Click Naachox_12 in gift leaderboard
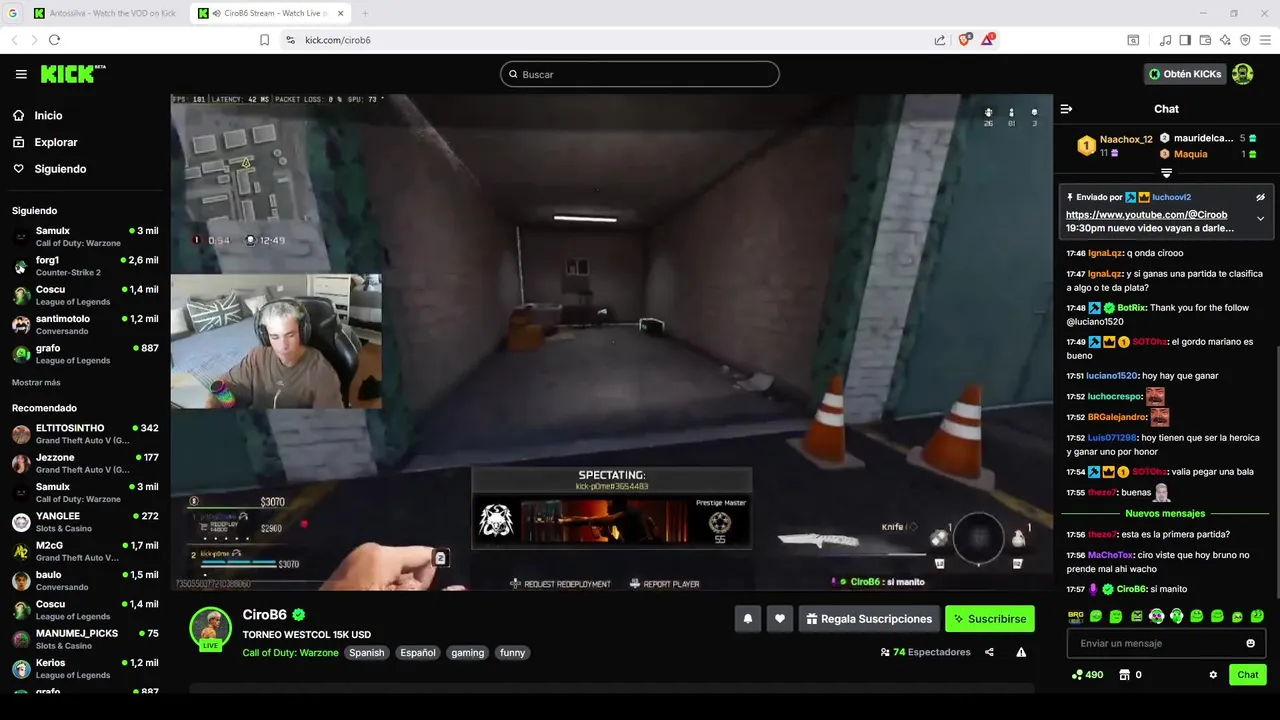The height and width of the screenshot is (720, 1280). point(1126,139)
